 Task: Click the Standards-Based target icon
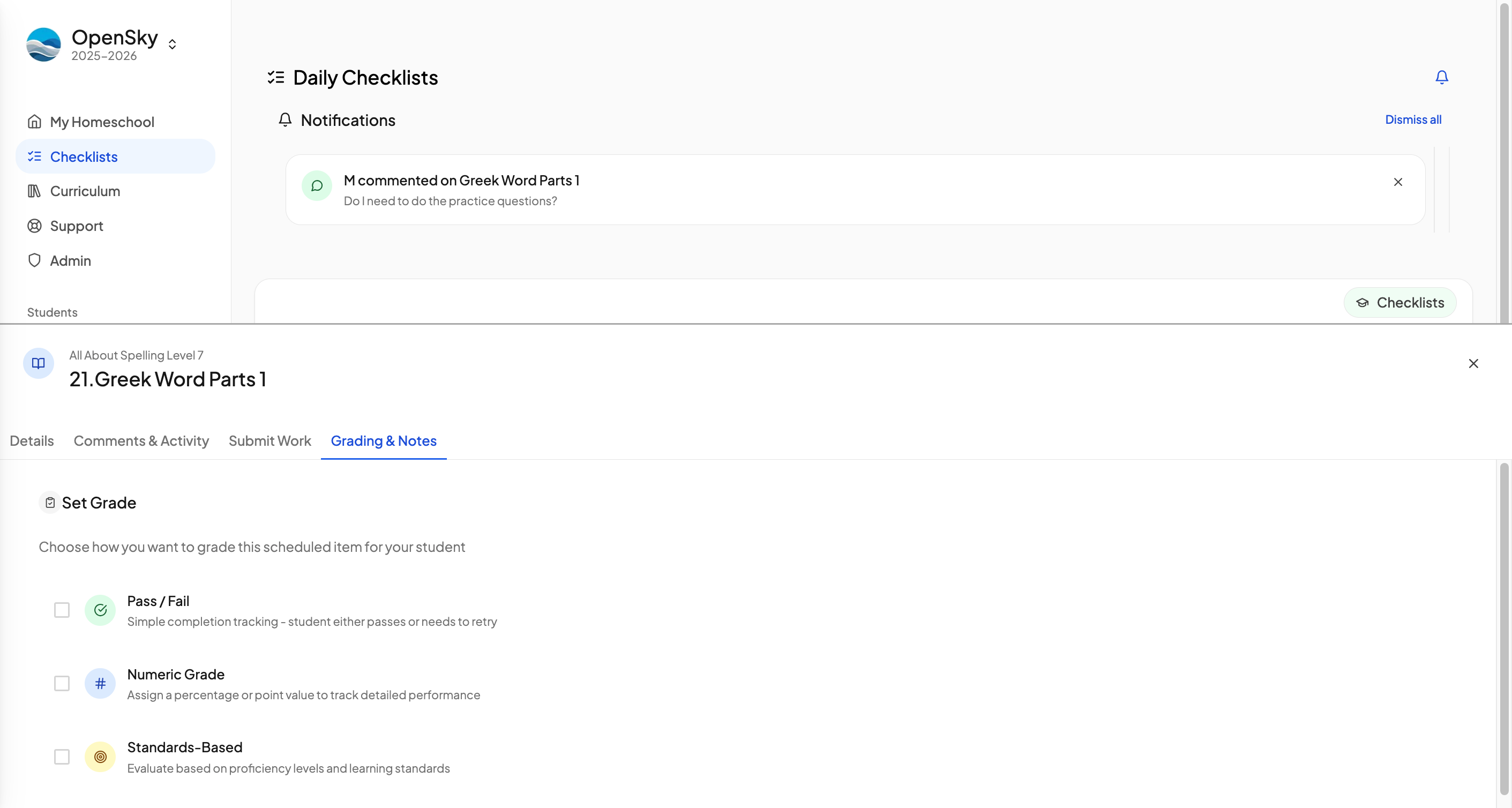point(100,757)
